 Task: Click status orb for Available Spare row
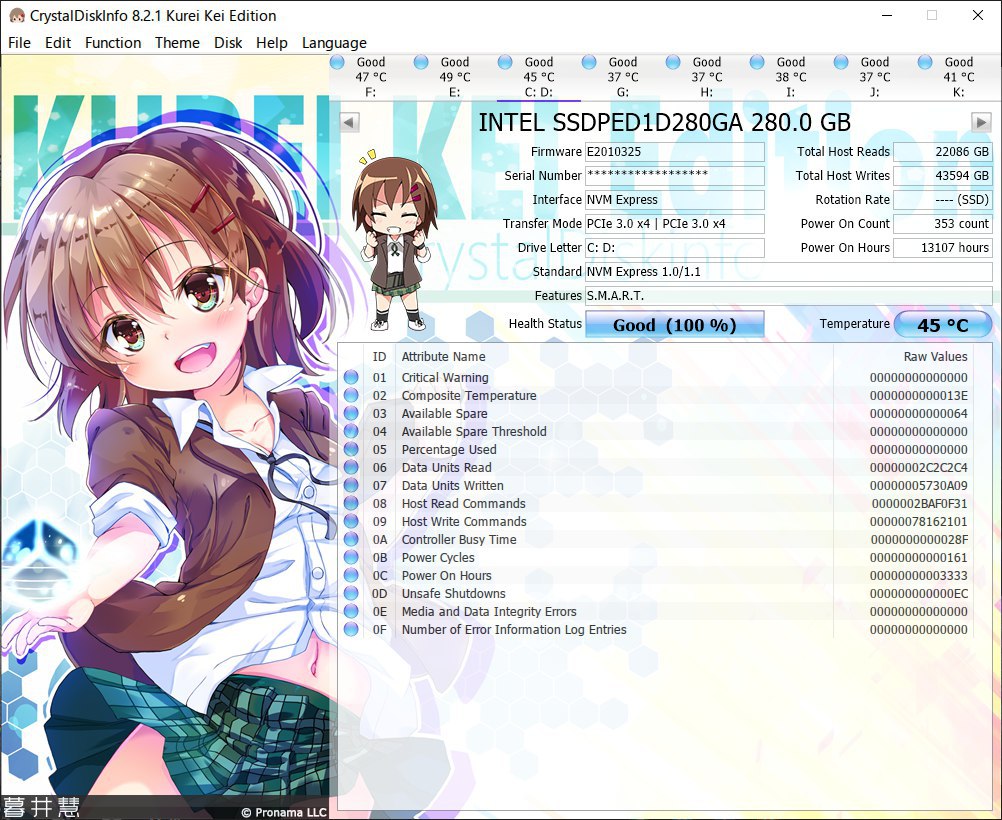[351, 414]
